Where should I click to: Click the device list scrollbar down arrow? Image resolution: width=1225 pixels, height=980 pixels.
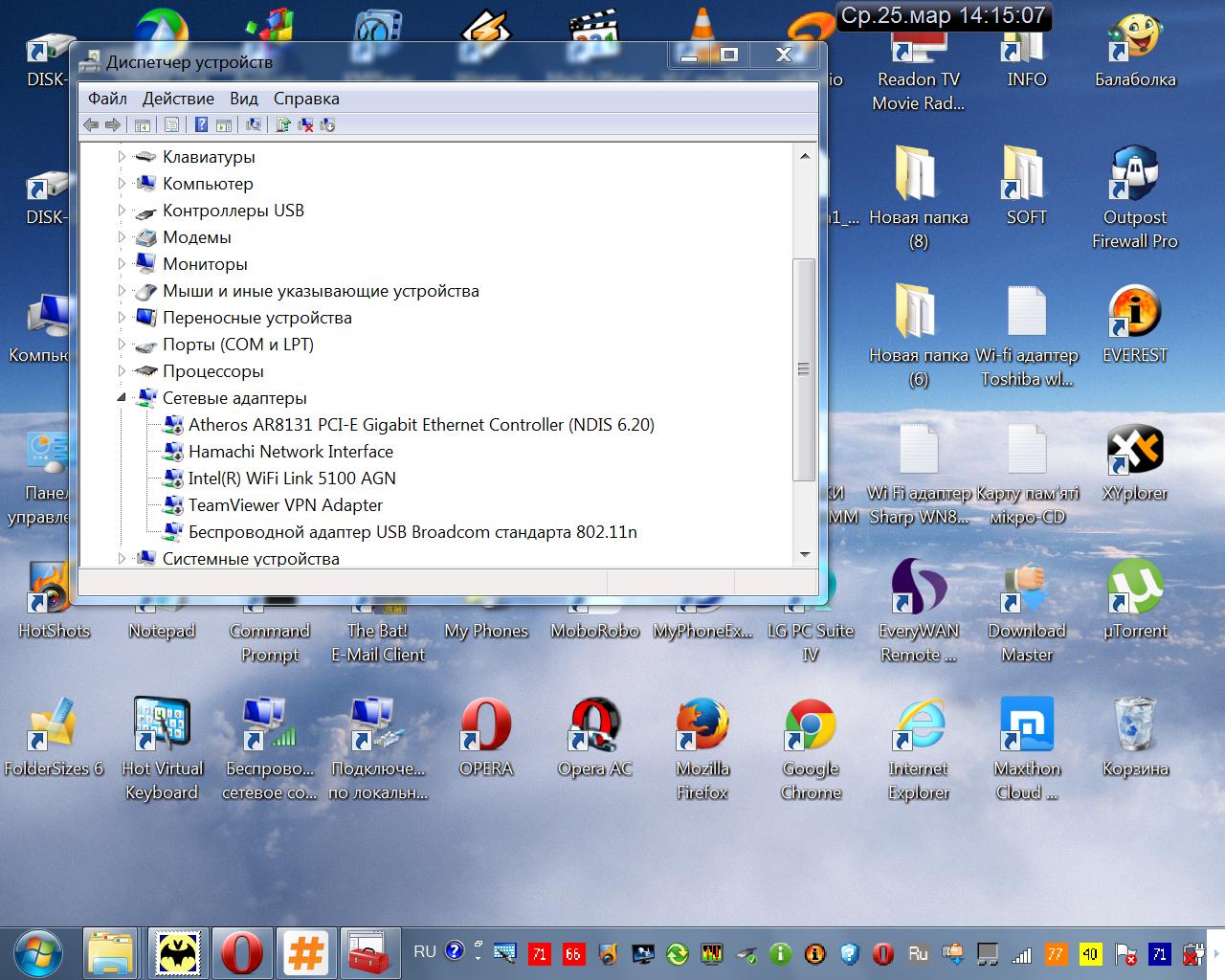pos(804,554)
